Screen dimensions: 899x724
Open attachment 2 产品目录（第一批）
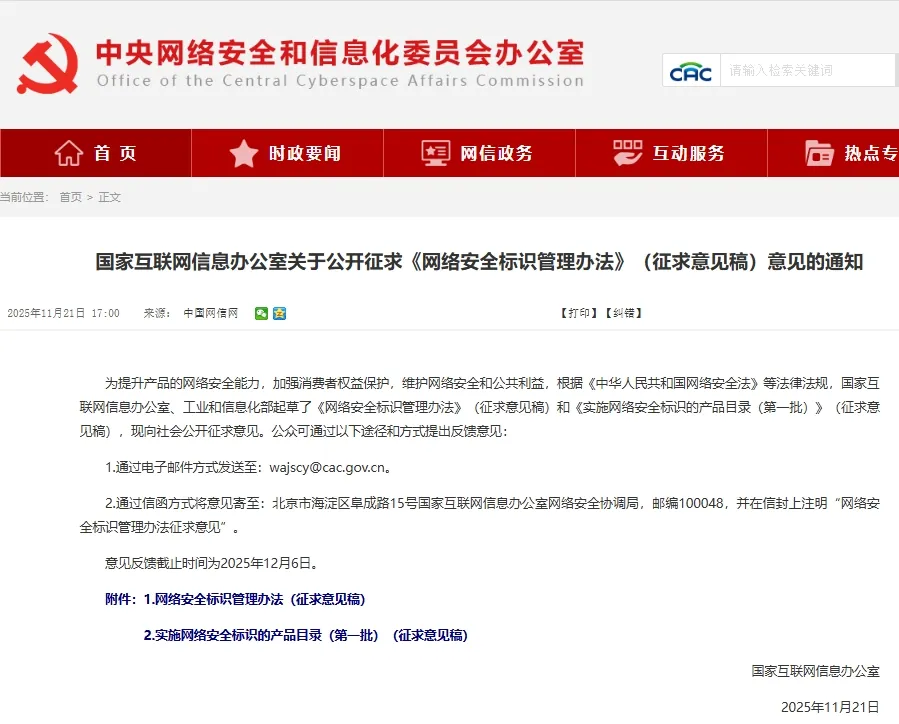click(x=305, y=635)
